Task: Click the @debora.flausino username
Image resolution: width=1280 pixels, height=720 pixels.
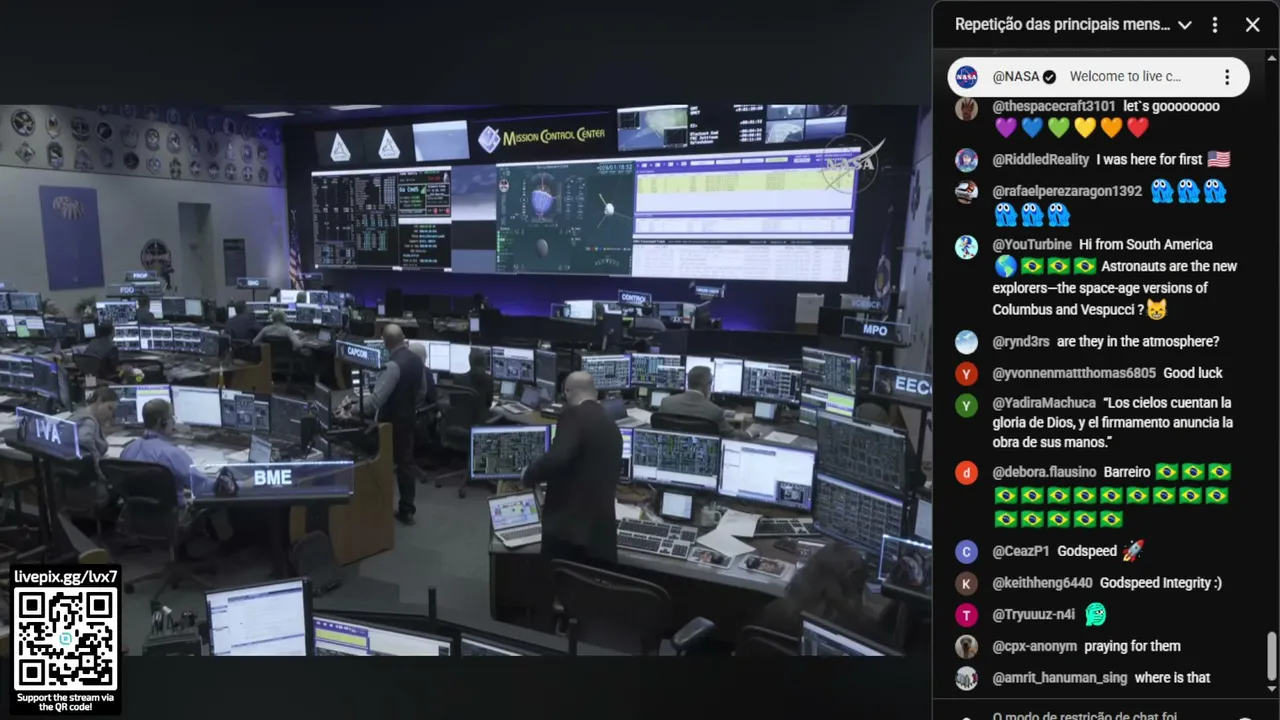Action: 1044,472
